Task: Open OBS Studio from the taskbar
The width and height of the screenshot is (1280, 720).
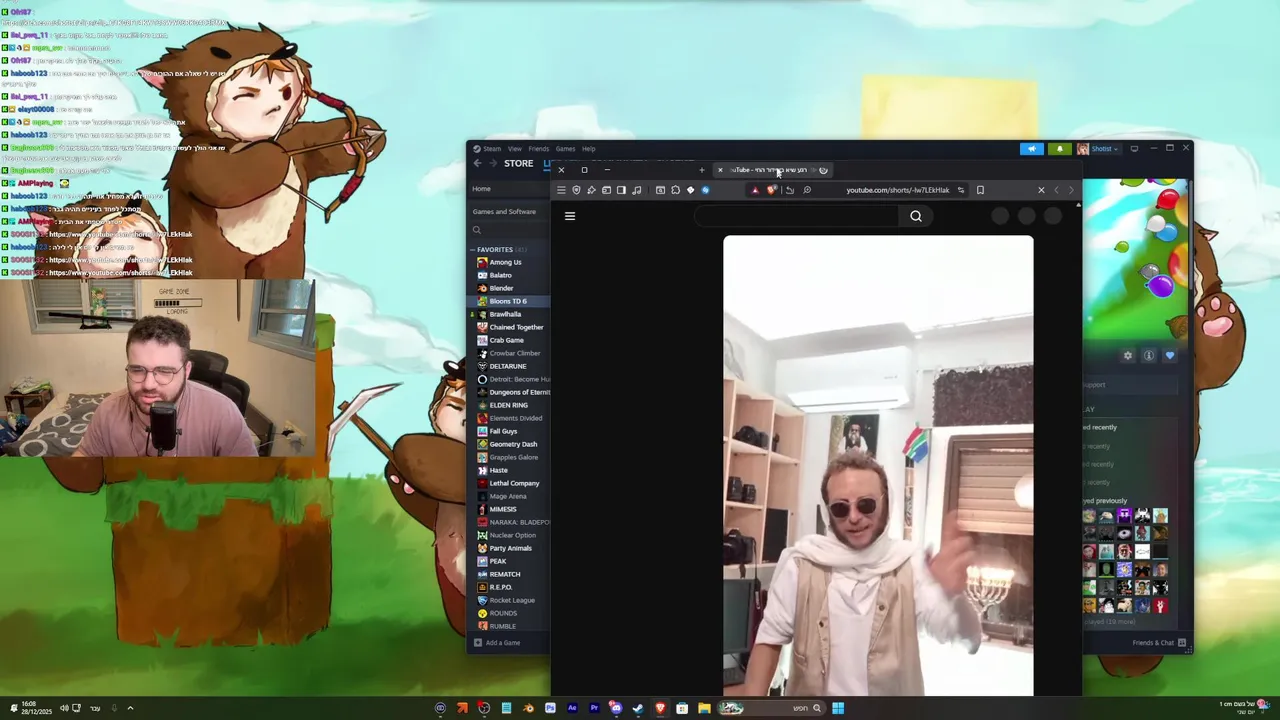Action: tap(484, 708)
